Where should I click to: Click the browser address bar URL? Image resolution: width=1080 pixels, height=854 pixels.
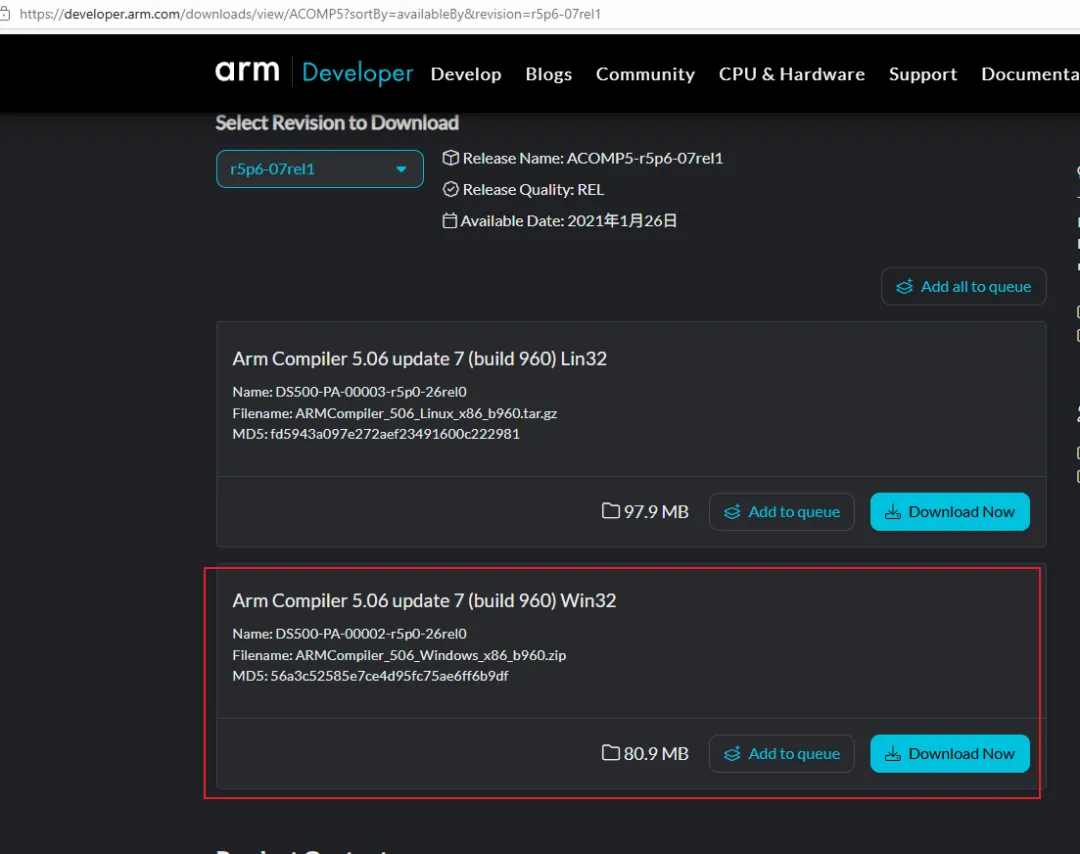pyautogui.click(x=310, y=14)
